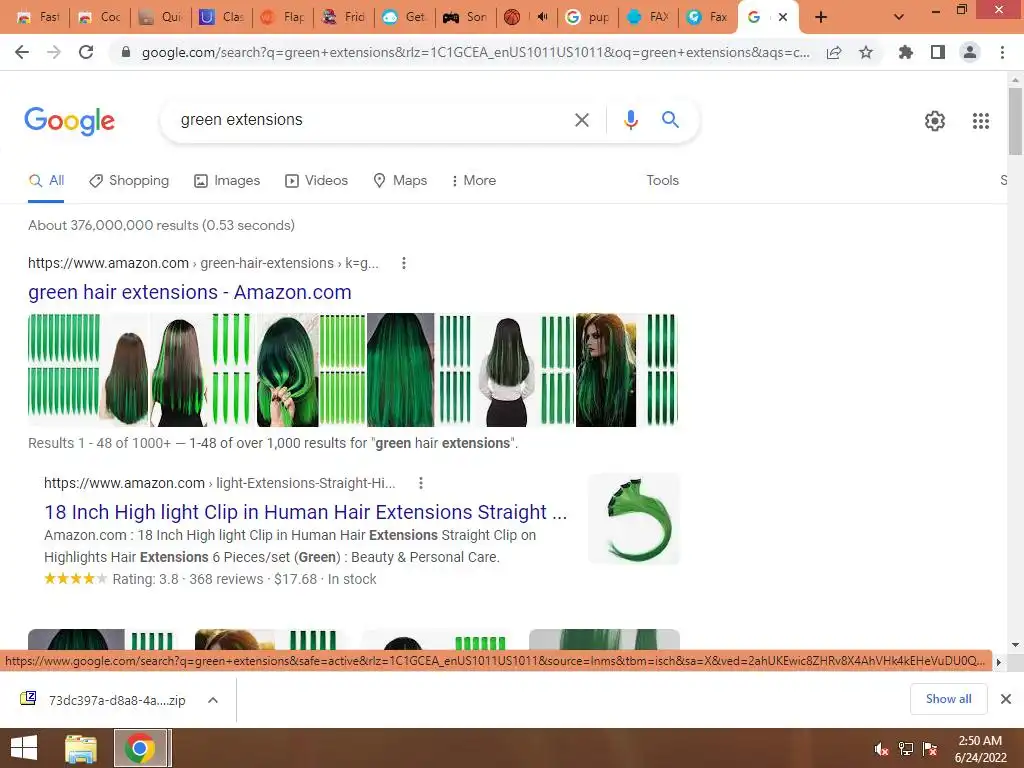Open the search Tools options

(662, 181)
